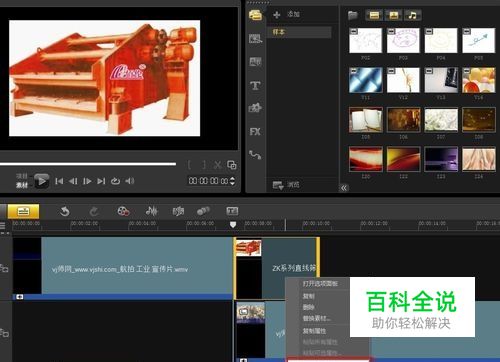Select the 样本 library folder
Viewport: 500px width, 362px height.
[x=299, y=32]
